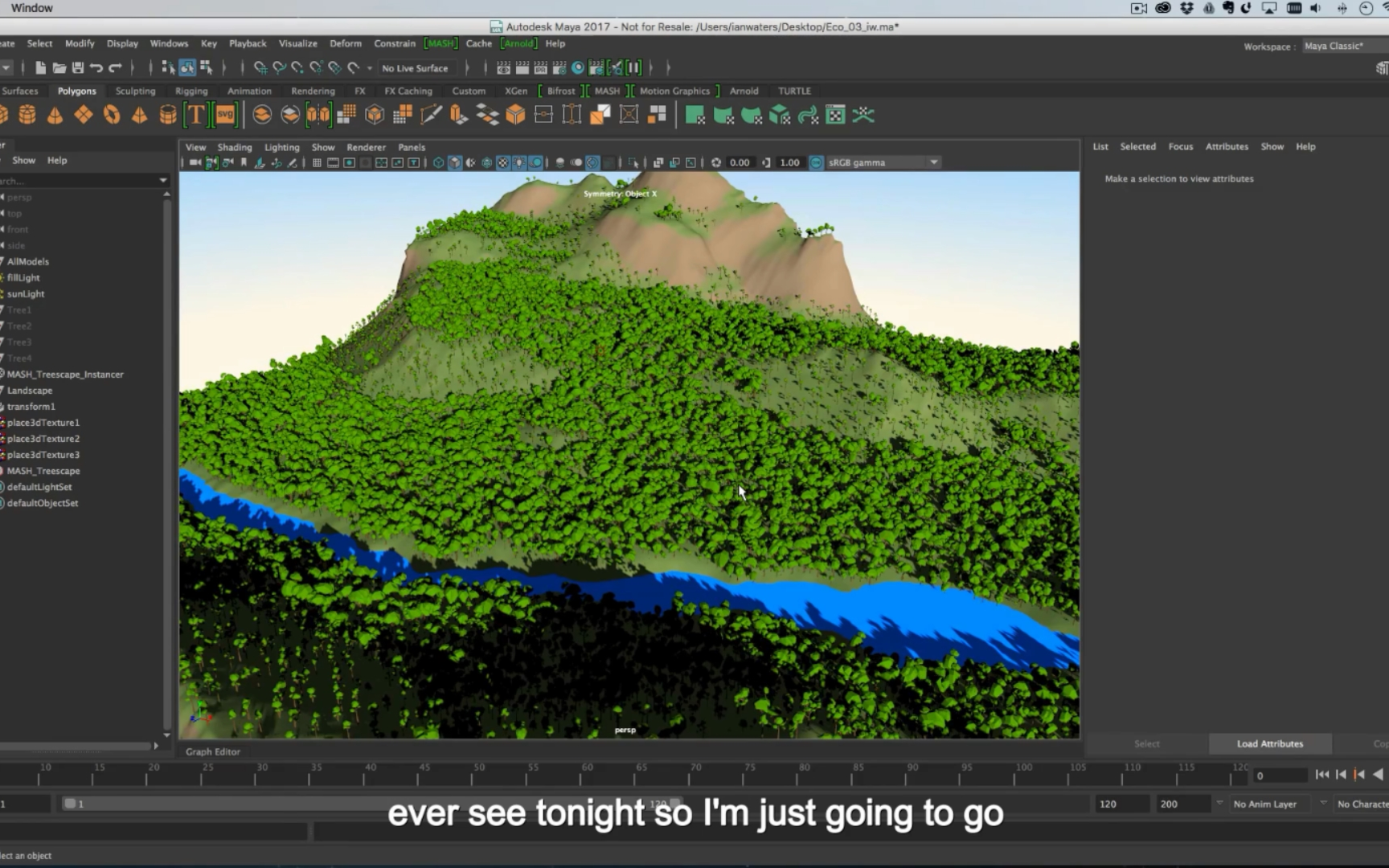Click the Combine meshes shelf icon
Viewport: 1389px width, 868px height.
click(x=262, y=115)
